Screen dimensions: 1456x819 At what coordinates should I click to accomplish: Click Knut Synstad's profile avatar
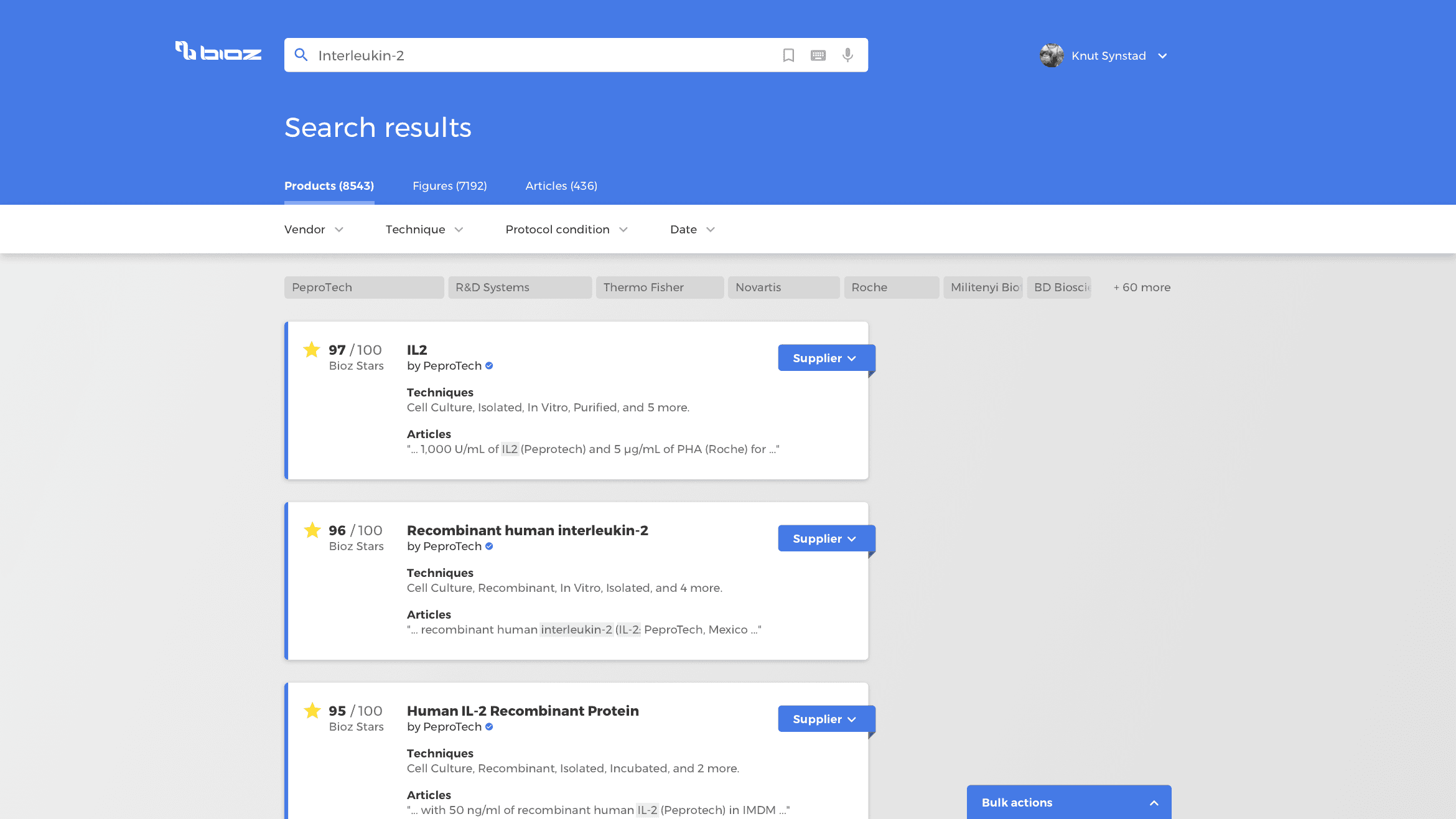click(x=1052, y=55)
